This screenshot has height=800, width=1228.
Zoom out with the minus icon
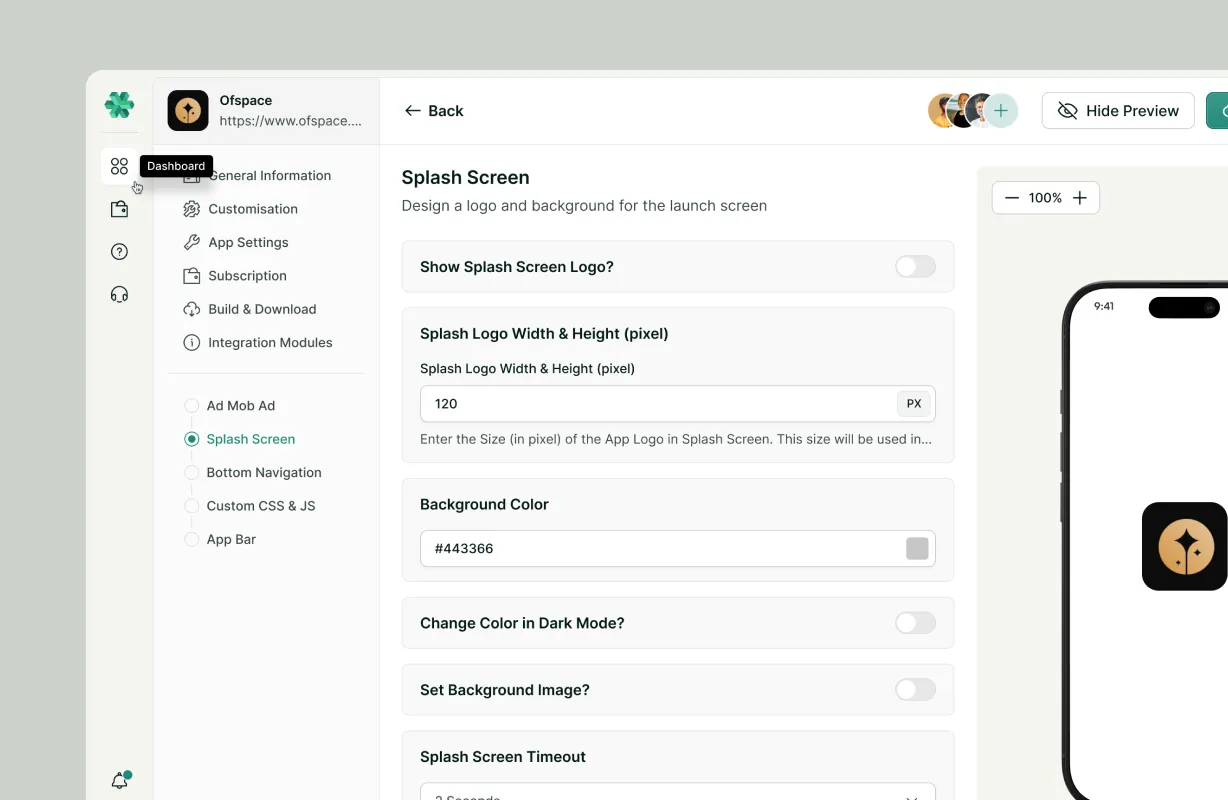(1011, 198)
